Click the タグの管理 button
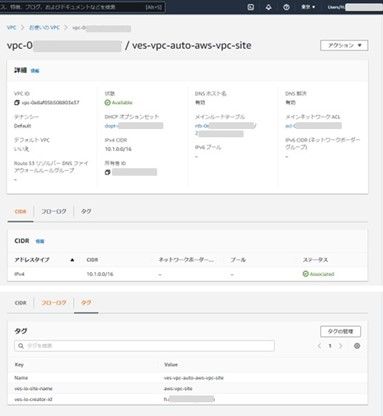The height and width of the screenshot is (416, 383). click(x=340, y=331)
